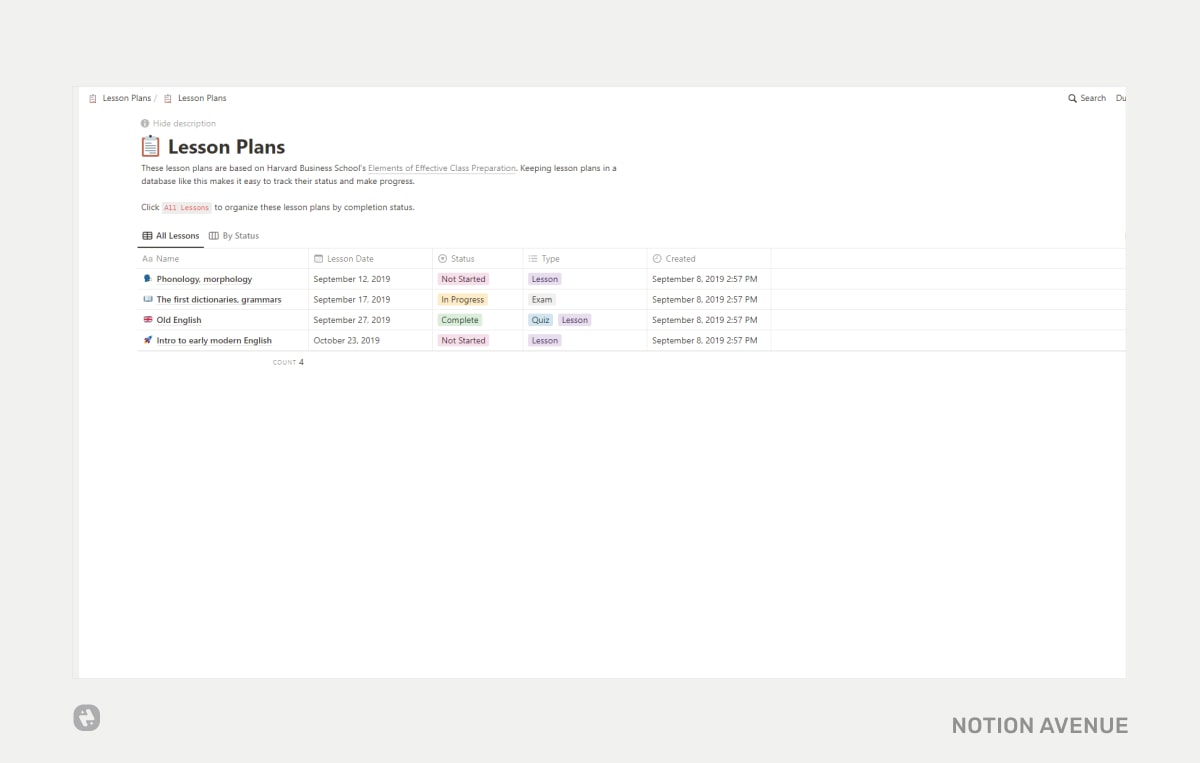Click the search magnifier icon
Viewport: 1200px width, 763px height.
click(x=1073, y=98)
